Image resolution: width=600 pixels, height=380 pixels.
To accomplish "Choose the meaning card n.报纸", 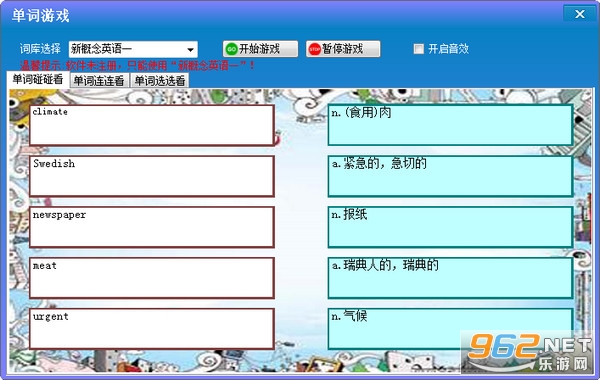I will coord(450,227).
